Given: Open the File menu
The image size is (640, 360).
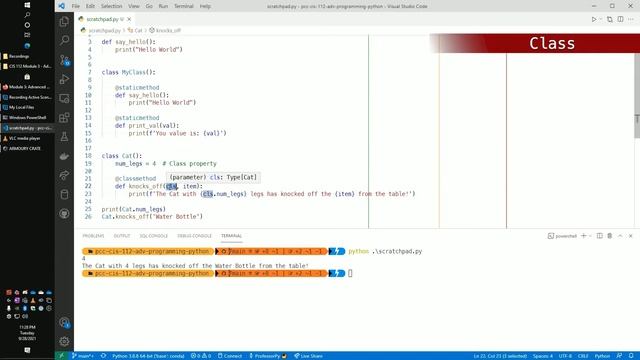Looking at the screenshot, I should point(76,6).
